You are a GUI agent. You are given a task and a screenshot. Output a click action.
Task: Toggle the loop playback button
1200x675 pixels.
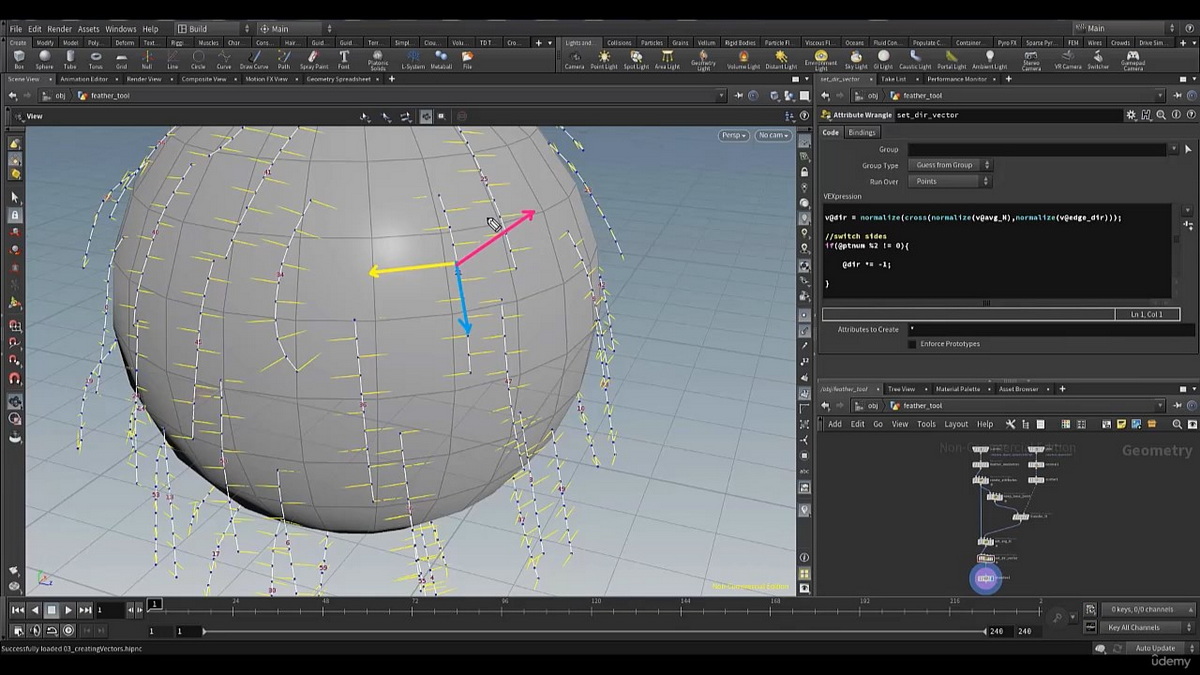(52, 630)
